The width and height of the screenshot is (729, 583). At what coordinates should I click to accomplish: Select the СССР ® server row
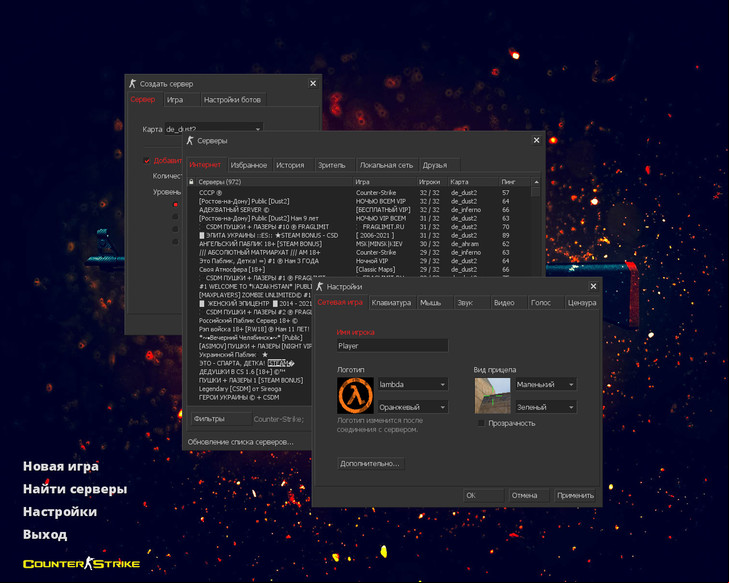pyautogui.click(x=358, y=192)
